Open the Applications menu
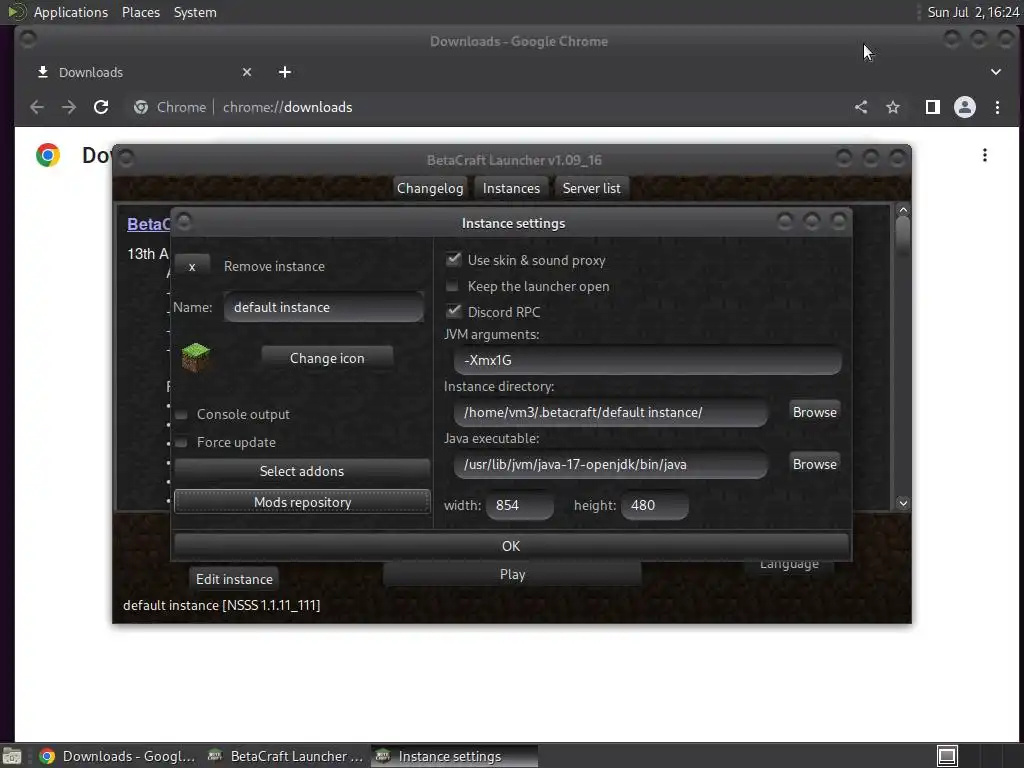This screenshot has height=768, width=1024. [x=71, y=12]
